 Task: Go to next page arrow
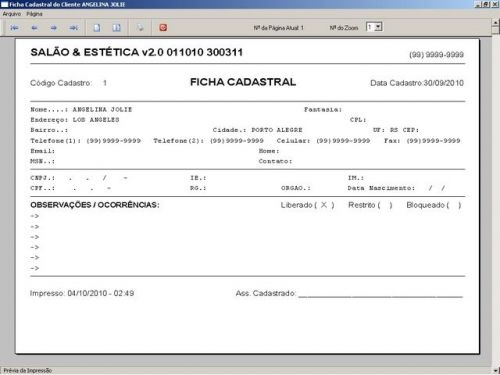(54, 28)
